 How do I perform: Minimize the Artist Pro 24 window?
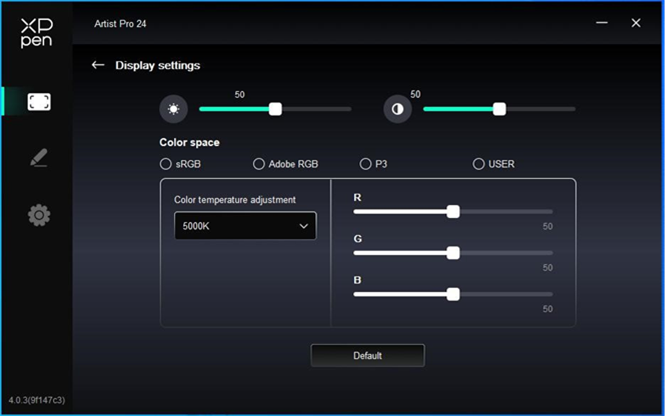click(601, 23)
